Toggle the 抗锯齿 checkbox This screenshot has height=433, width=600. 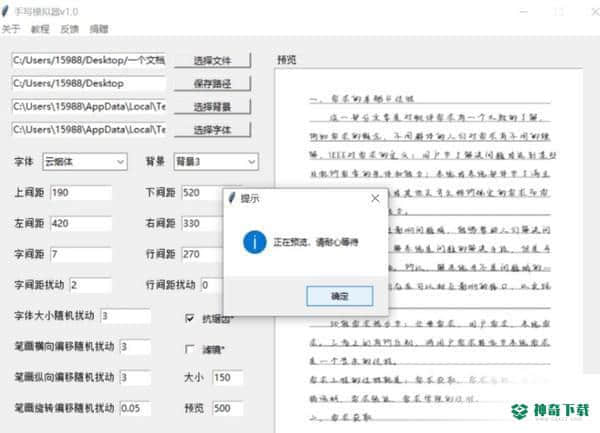(x=190, y=318)
